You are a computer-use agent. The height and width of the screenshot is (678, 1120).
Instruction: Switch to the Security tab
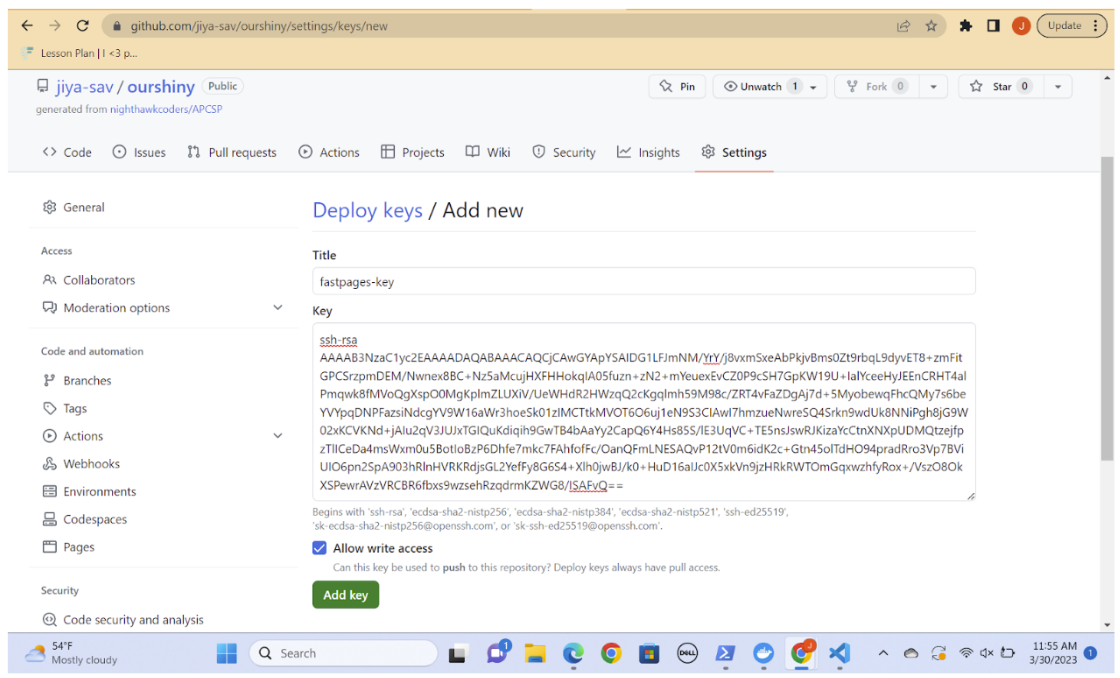click(x=564, y=152)
